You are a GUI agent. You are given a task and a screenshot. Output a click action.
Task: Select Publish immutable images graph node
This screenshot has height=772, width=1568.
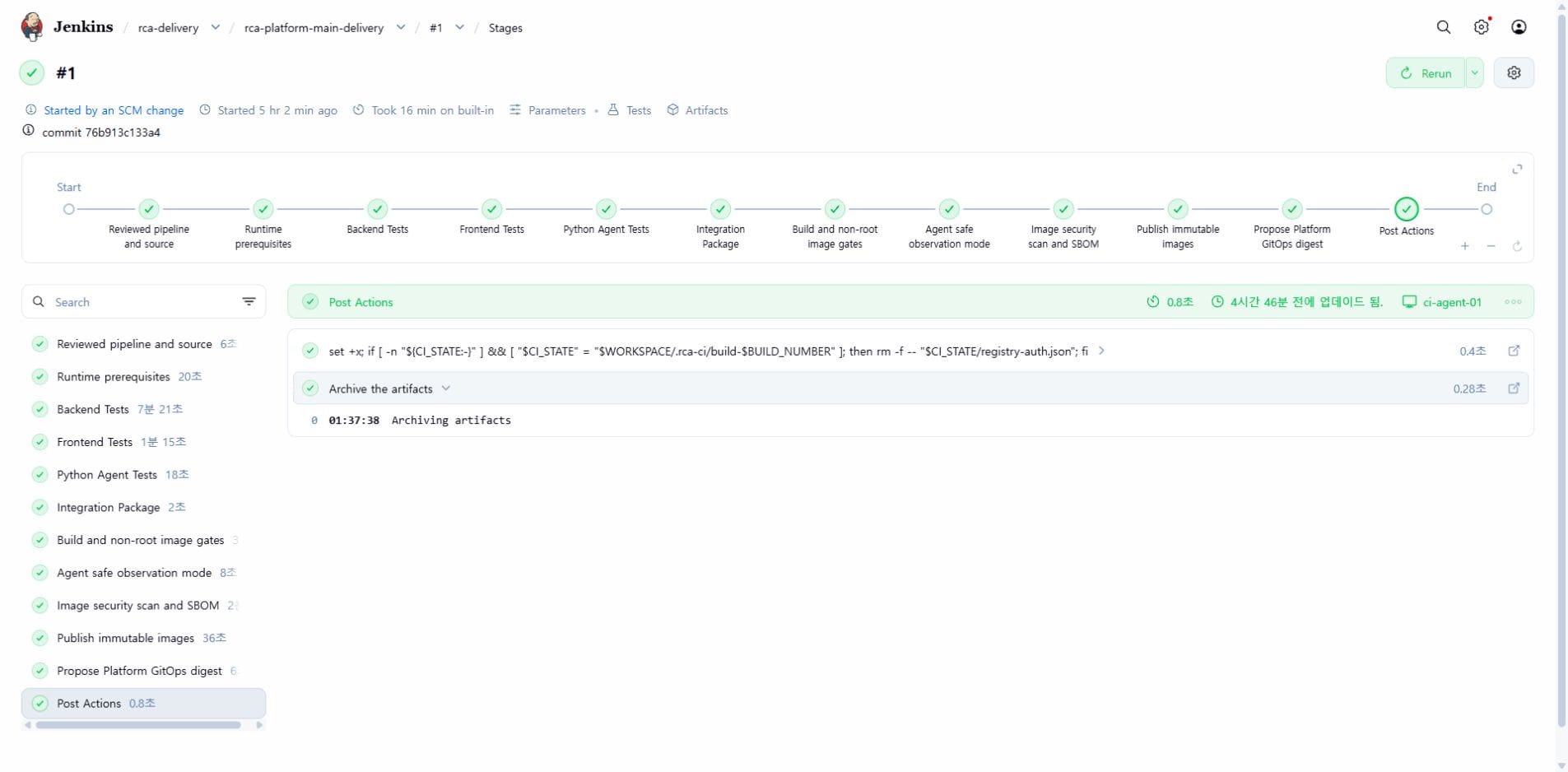tap(1178, 209)
